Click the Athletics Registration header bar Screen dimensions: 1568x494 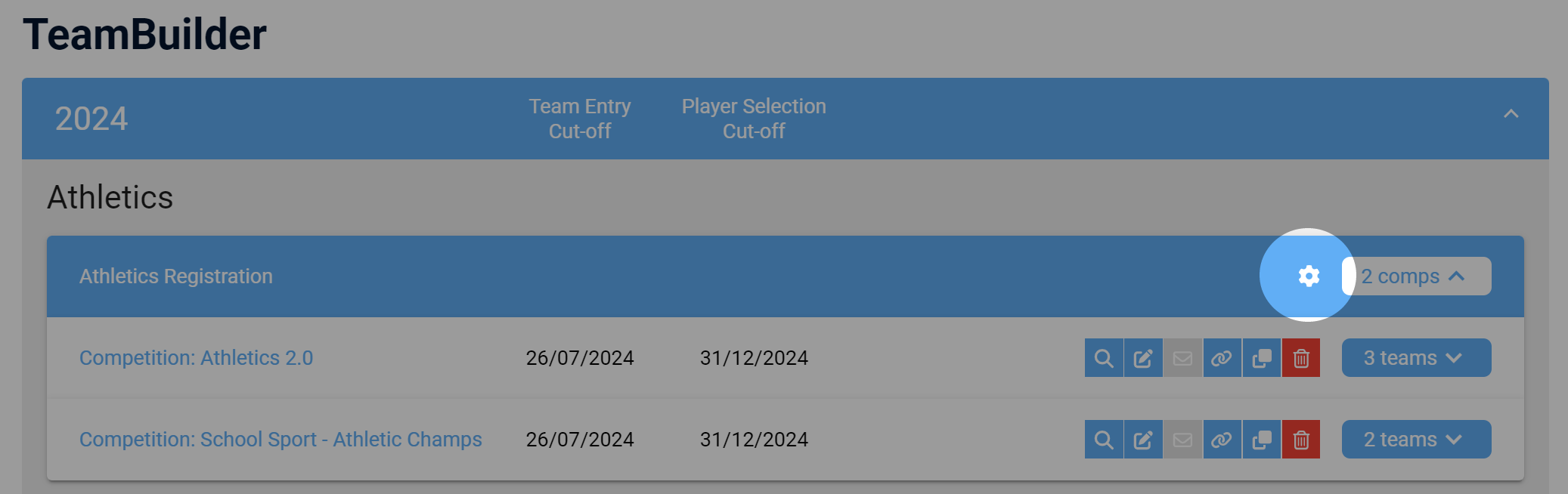coord(785,276)
